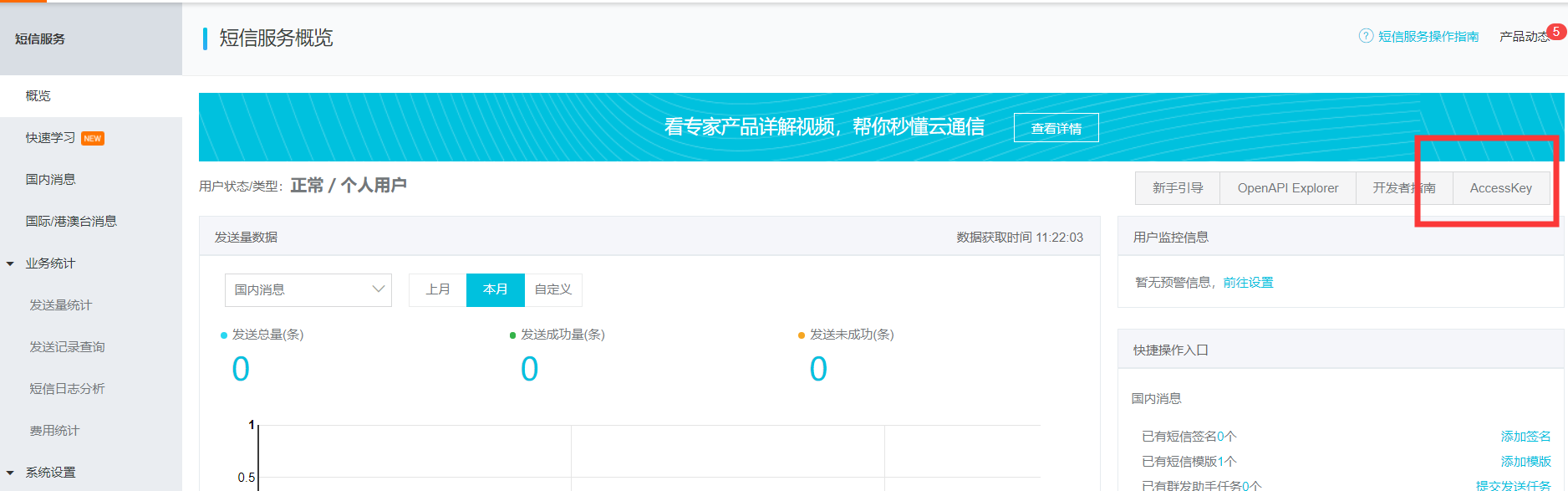Click the 添加模版 link
This screenshot has height=491, width=1568.
(x=1525, y=462)
